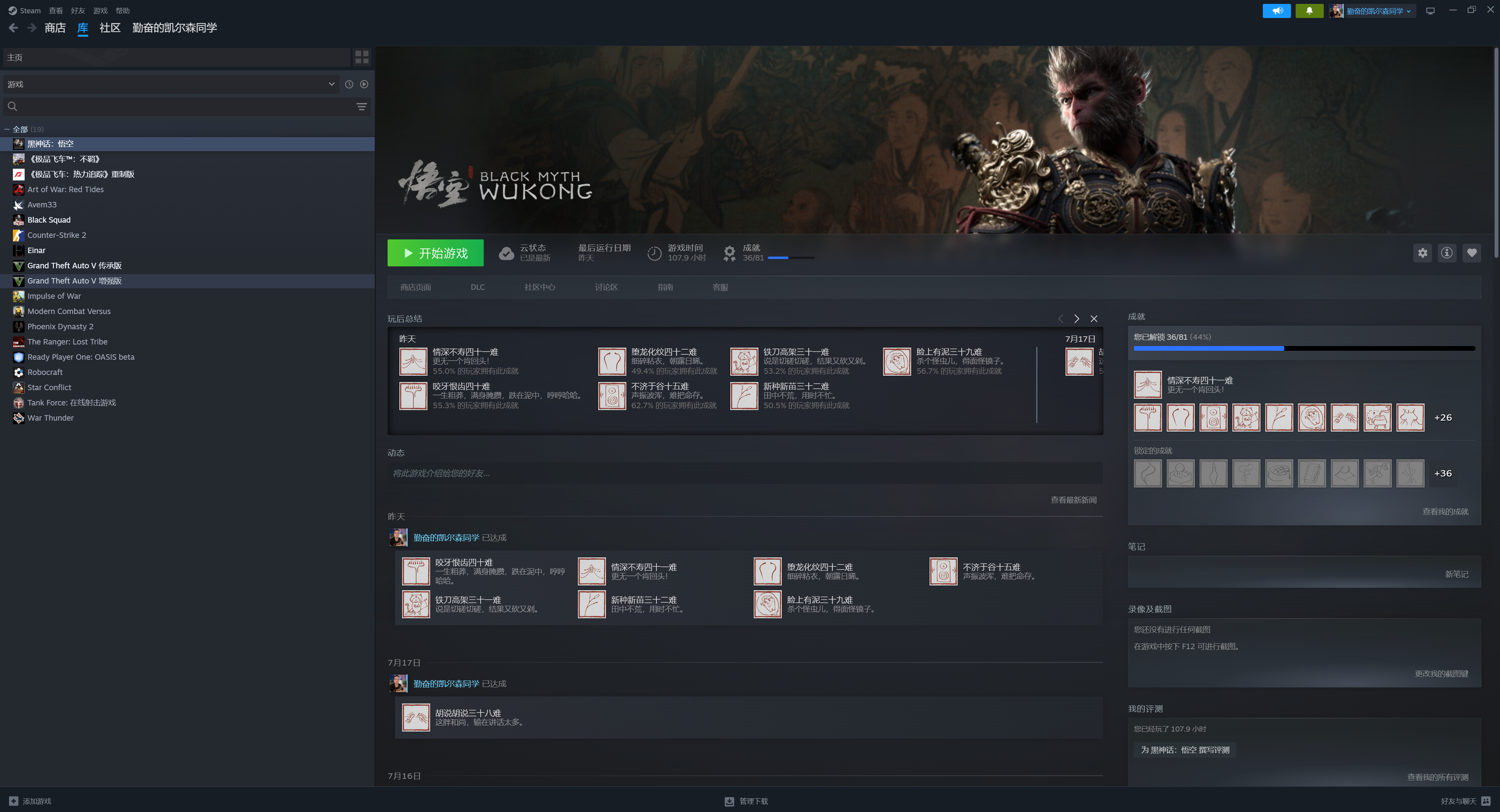Open the 讨论区 tab
This screenshot has width=1500, height=812.
[606, 287]
